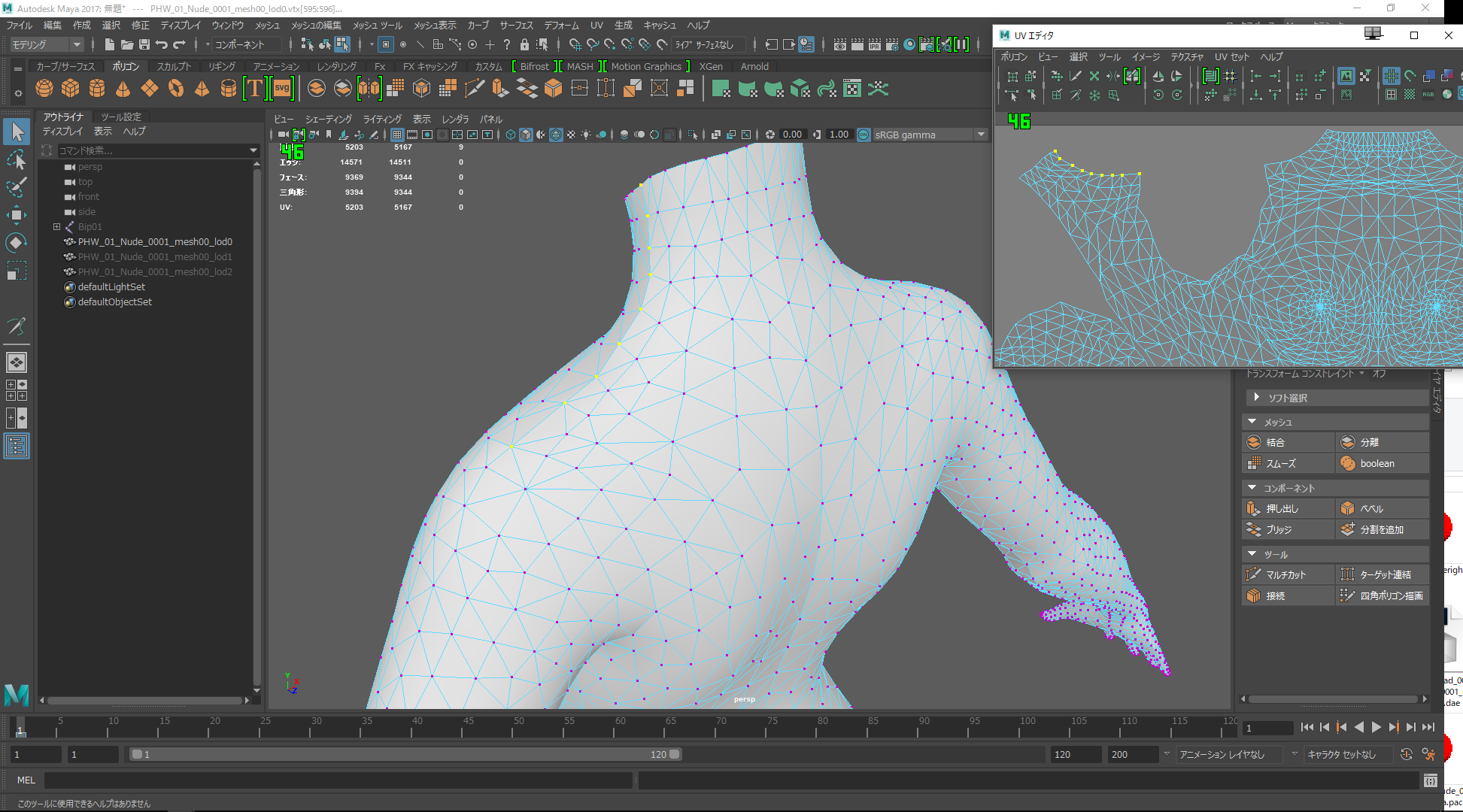Select the Lasso selection tool
1463x812 pixels.
tap(17, 159)
